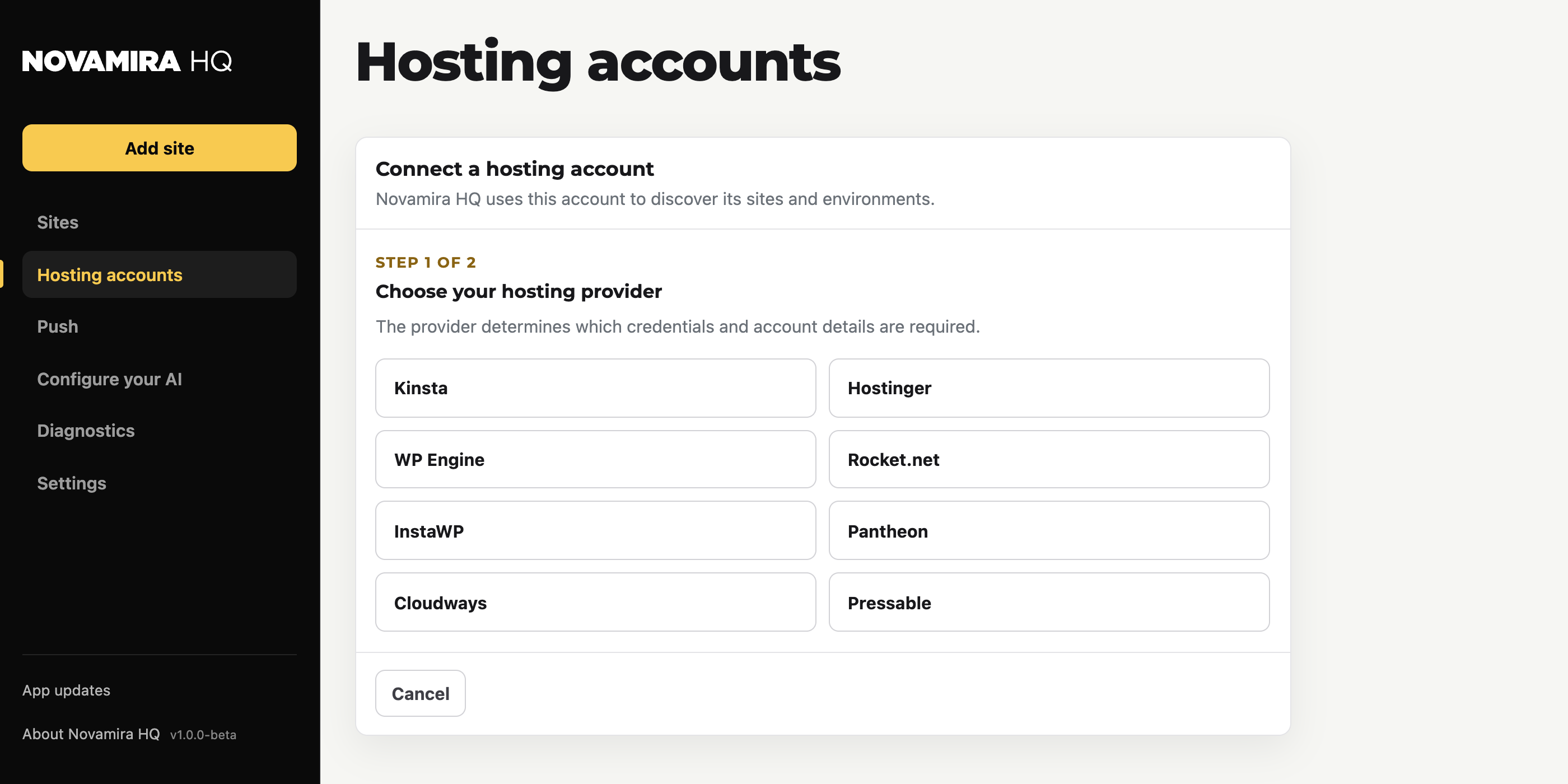The width and height of the screenshot is (1568, 784).
Task: Click the provider determines credentials description
Action: click(x=678, y=326)
